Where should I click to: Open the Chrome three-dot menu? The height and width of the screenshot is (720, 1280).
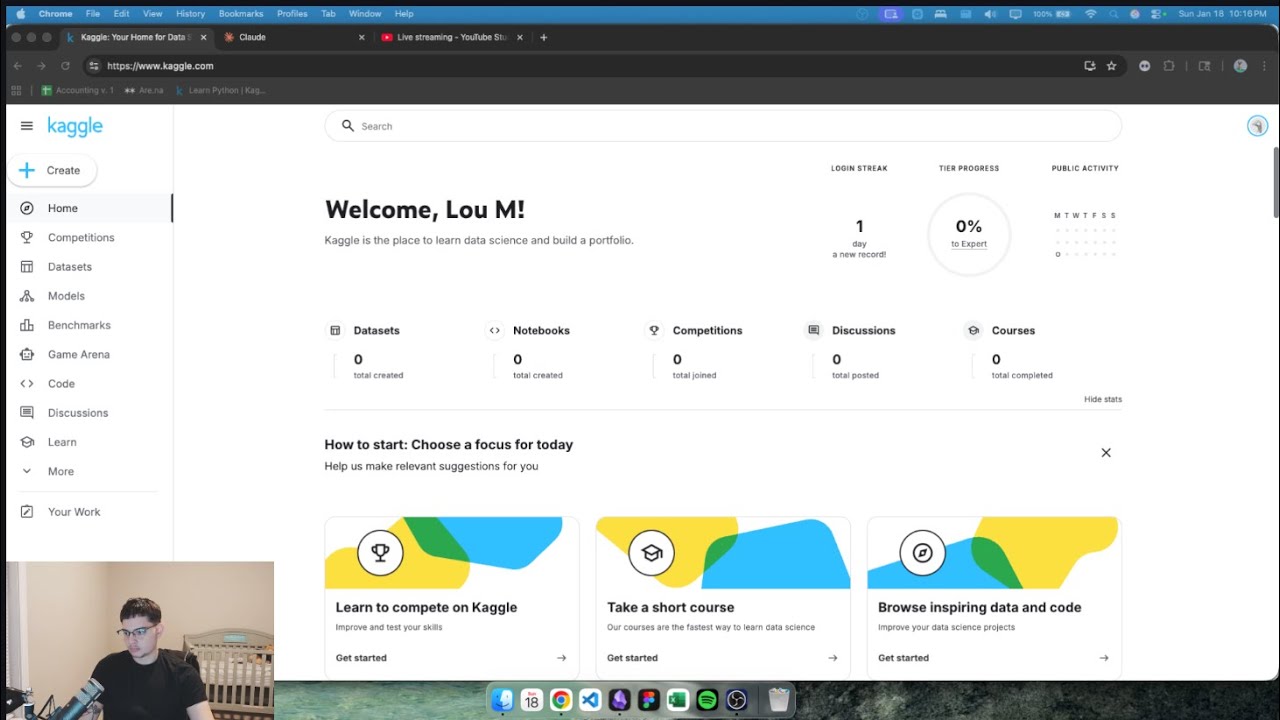[1265, 66]
